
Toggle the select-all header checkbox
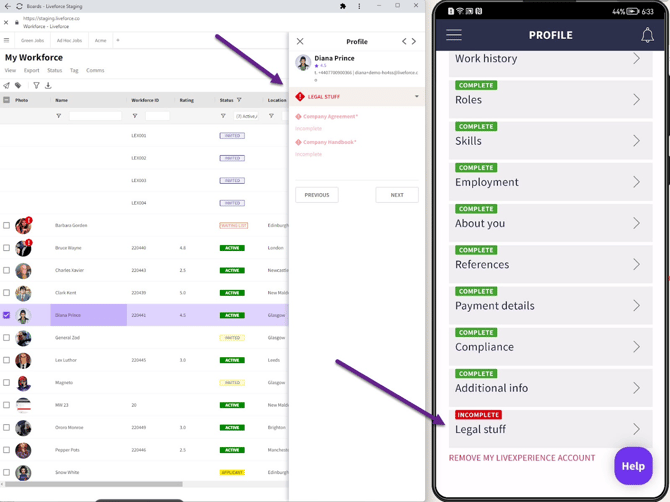point(6,100)
